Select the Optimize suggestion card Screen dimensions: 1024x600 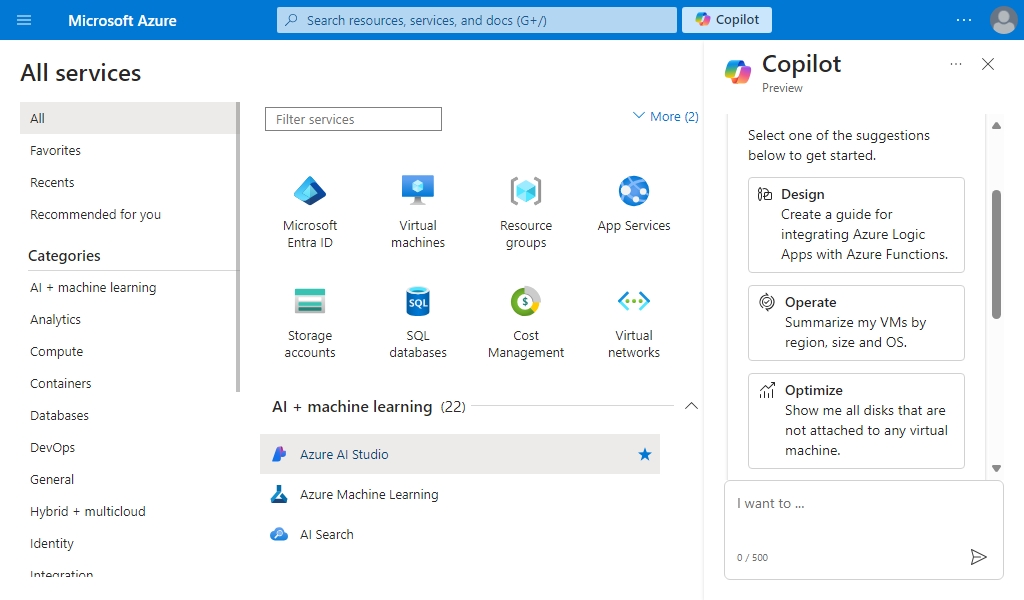856,420
